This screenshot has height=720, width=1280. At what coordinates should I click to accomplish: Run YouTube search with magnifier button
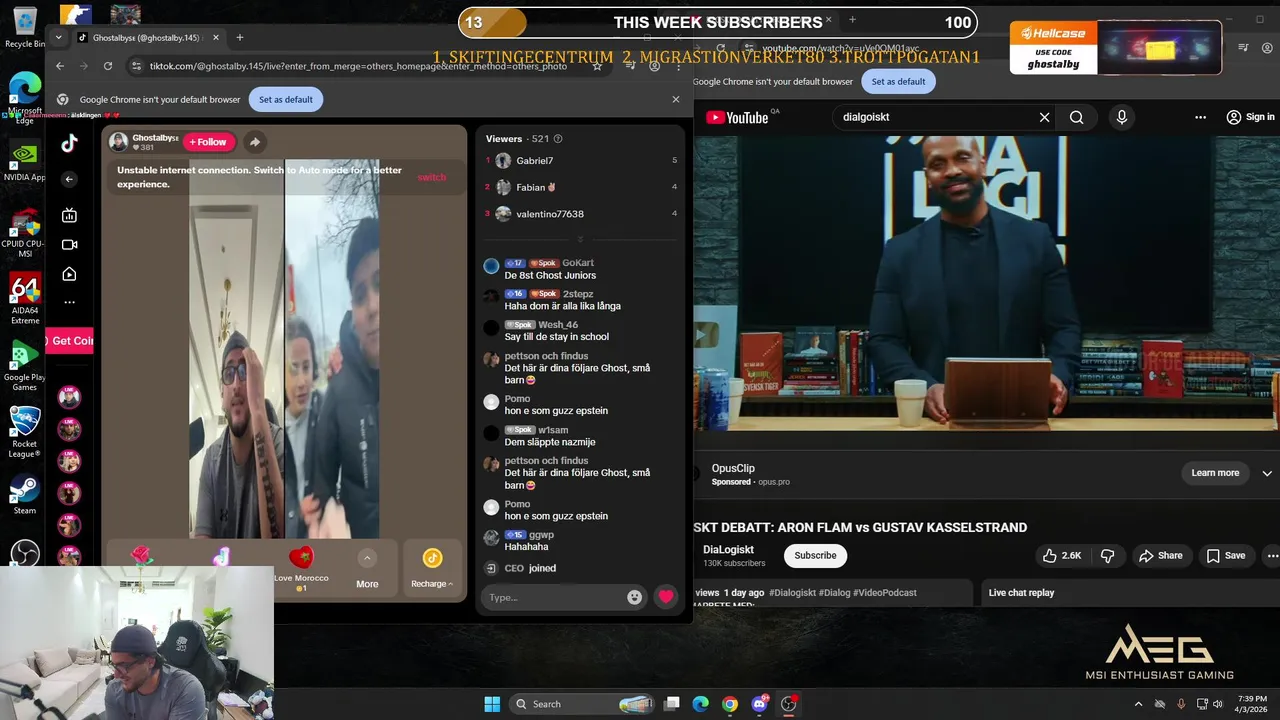1076,117
